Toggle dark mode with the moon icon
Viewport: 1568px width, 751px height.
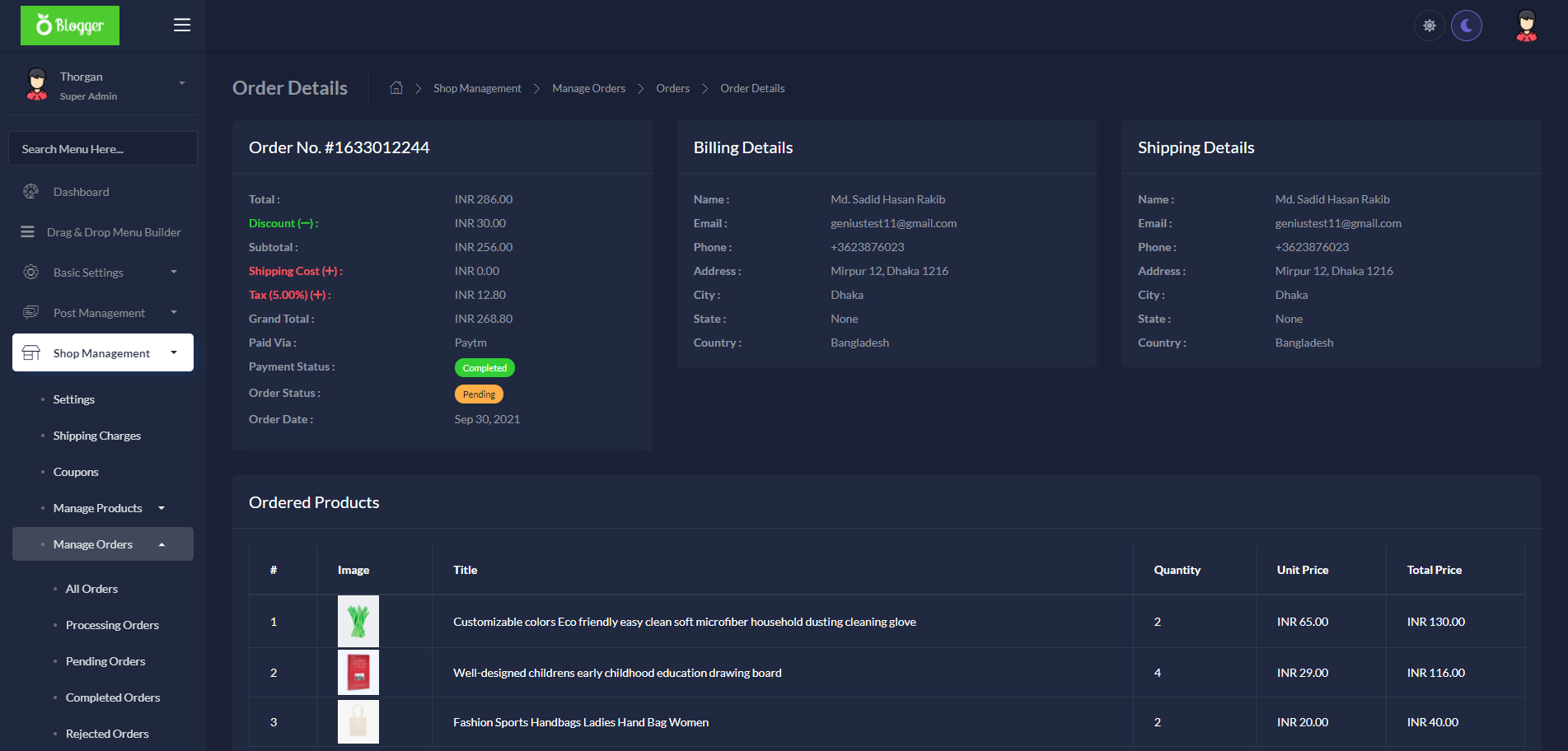1467,26
